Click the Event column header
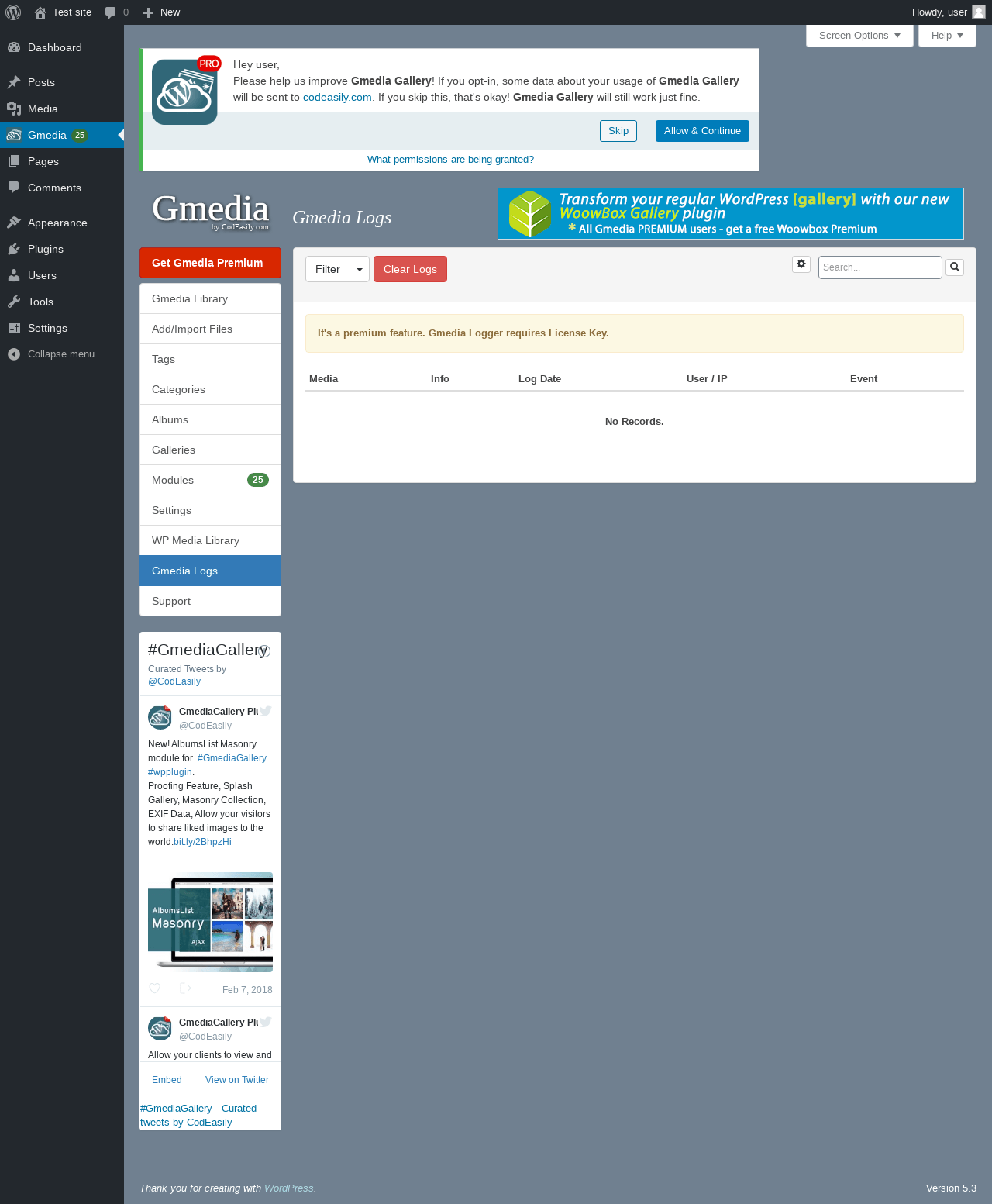The width and height of the screenshot is (992, 1204). click(x=863, y=379)
